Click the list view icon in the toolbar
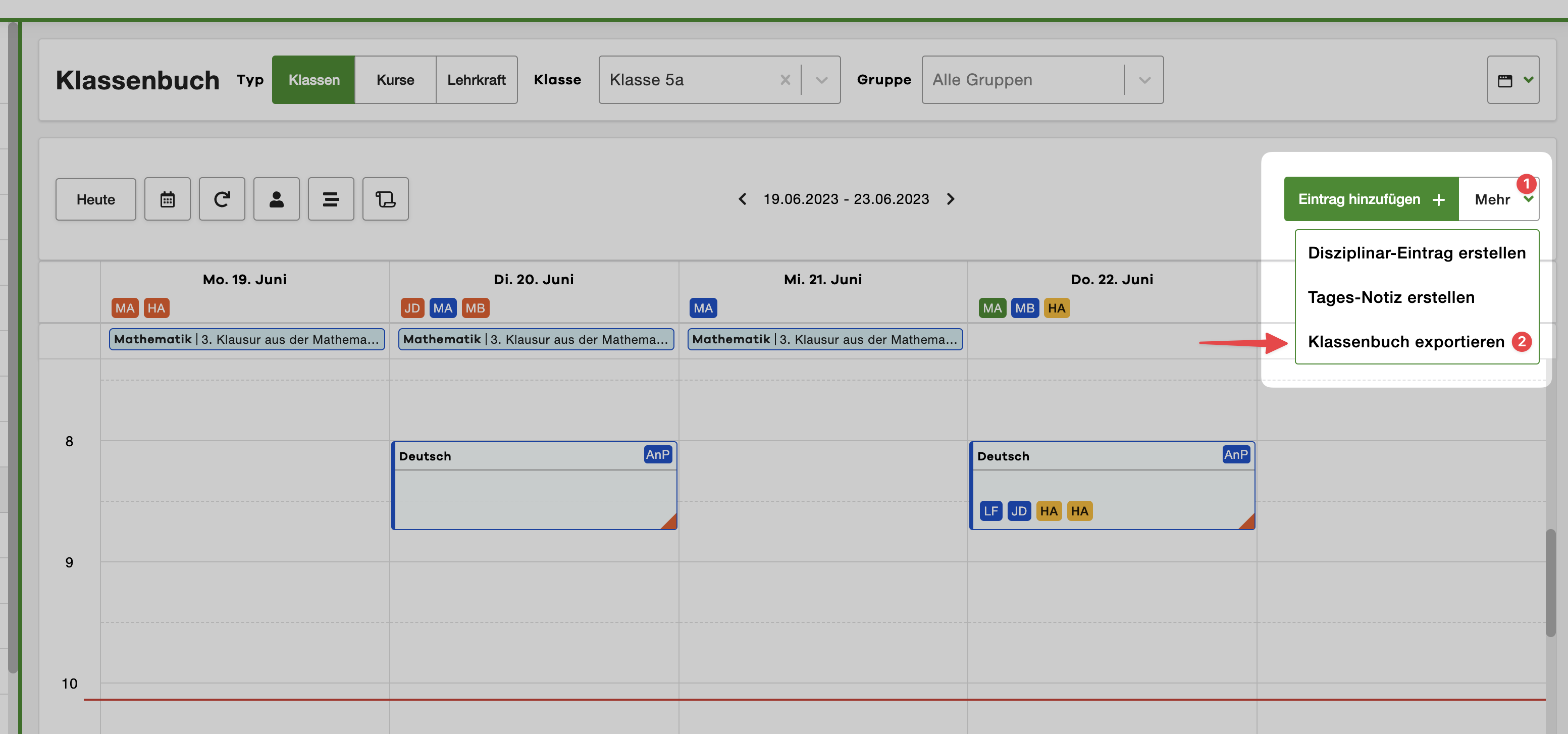1568x734 pixels. [x=331, y=199]
